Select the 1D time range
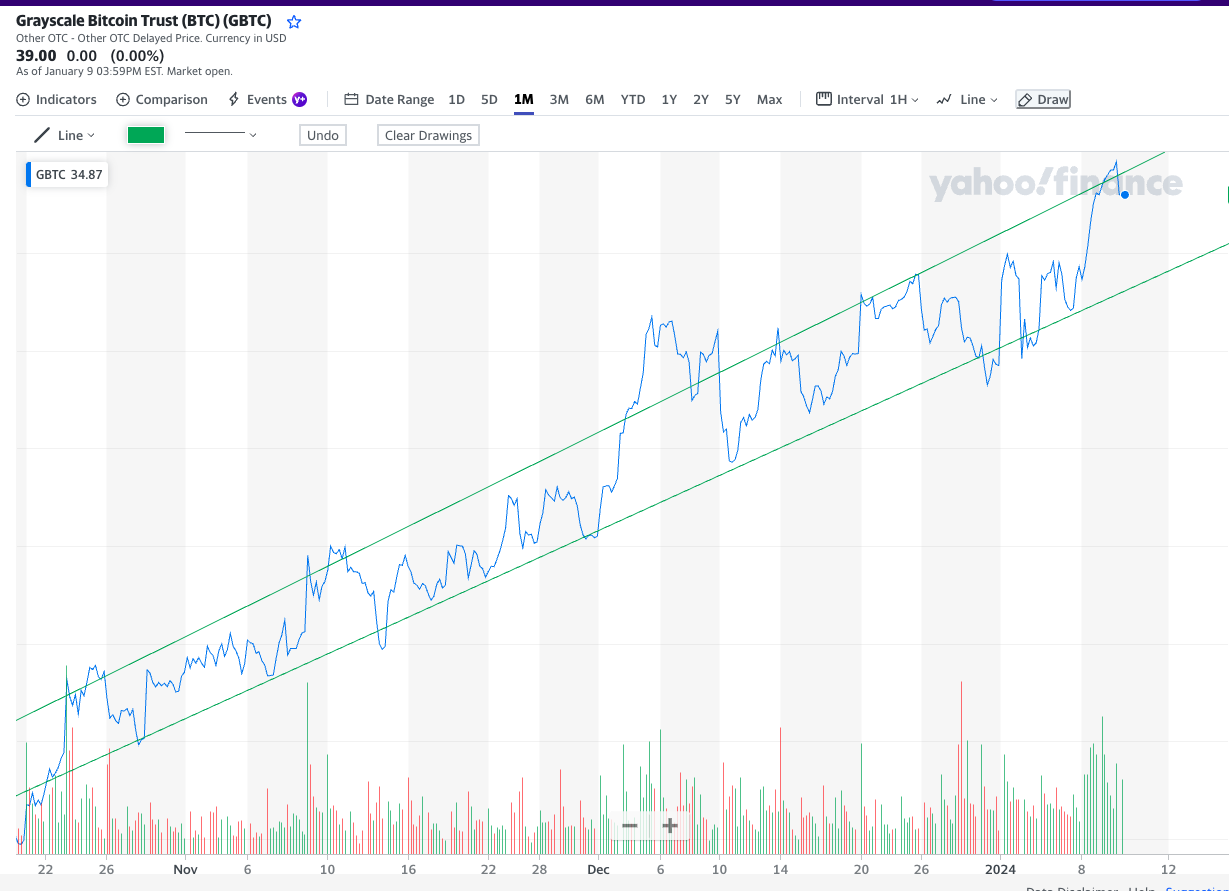This screenshot has width=1229, height=891. 456,99
